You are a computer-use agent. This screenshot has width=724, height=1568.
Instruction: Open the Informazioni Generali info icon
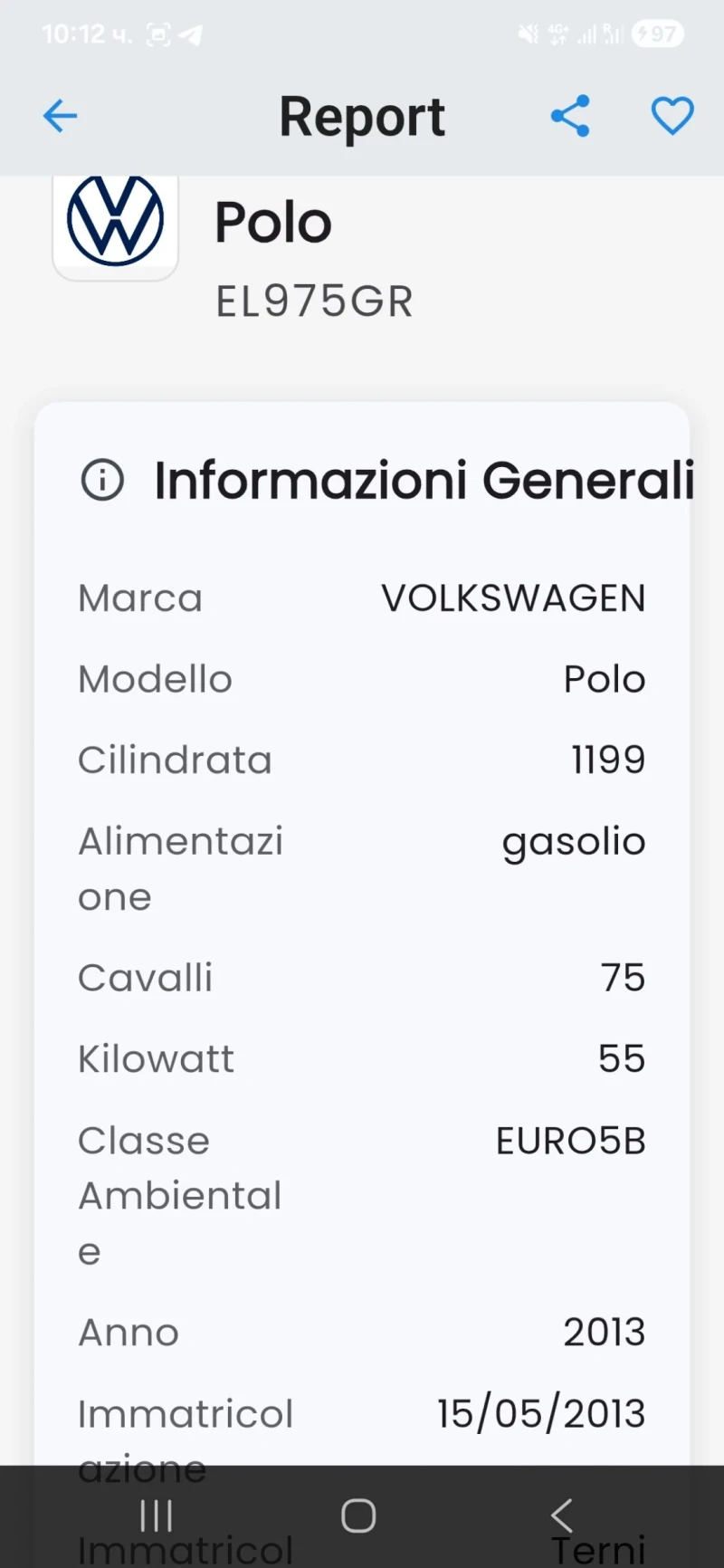(x=102, y=480)
